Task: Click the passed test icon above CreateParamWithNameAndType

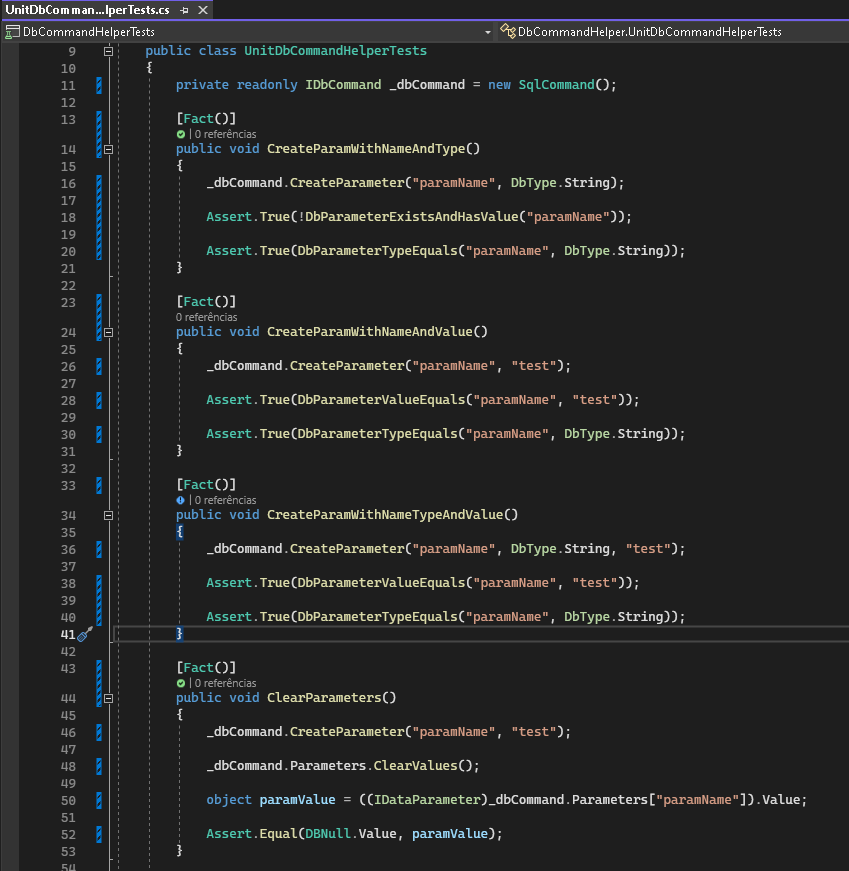Action: coord(181,134)
